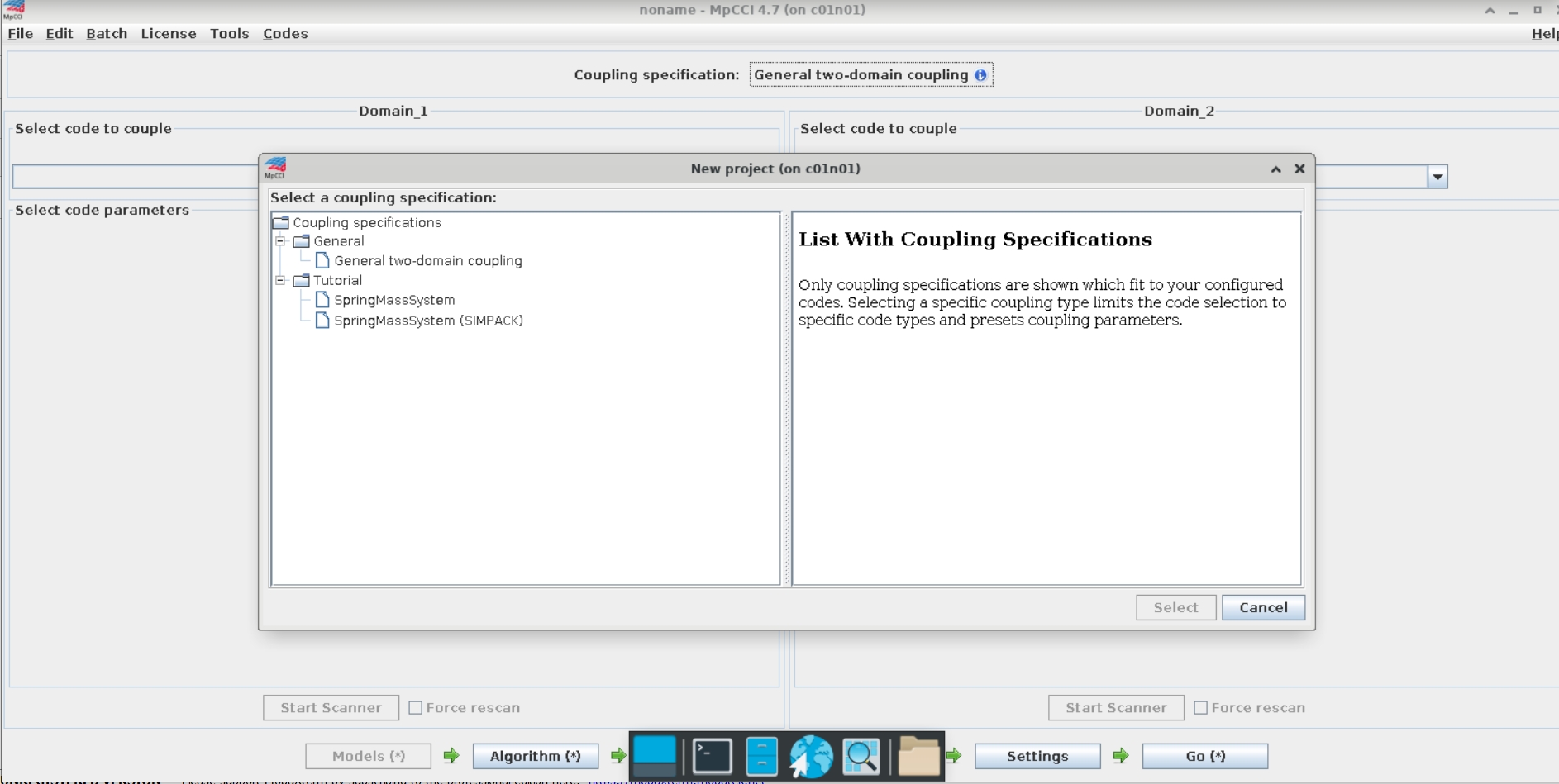Click the Tutorial folder icon
The image size is (1559, 784).
[x=302, y=280]
